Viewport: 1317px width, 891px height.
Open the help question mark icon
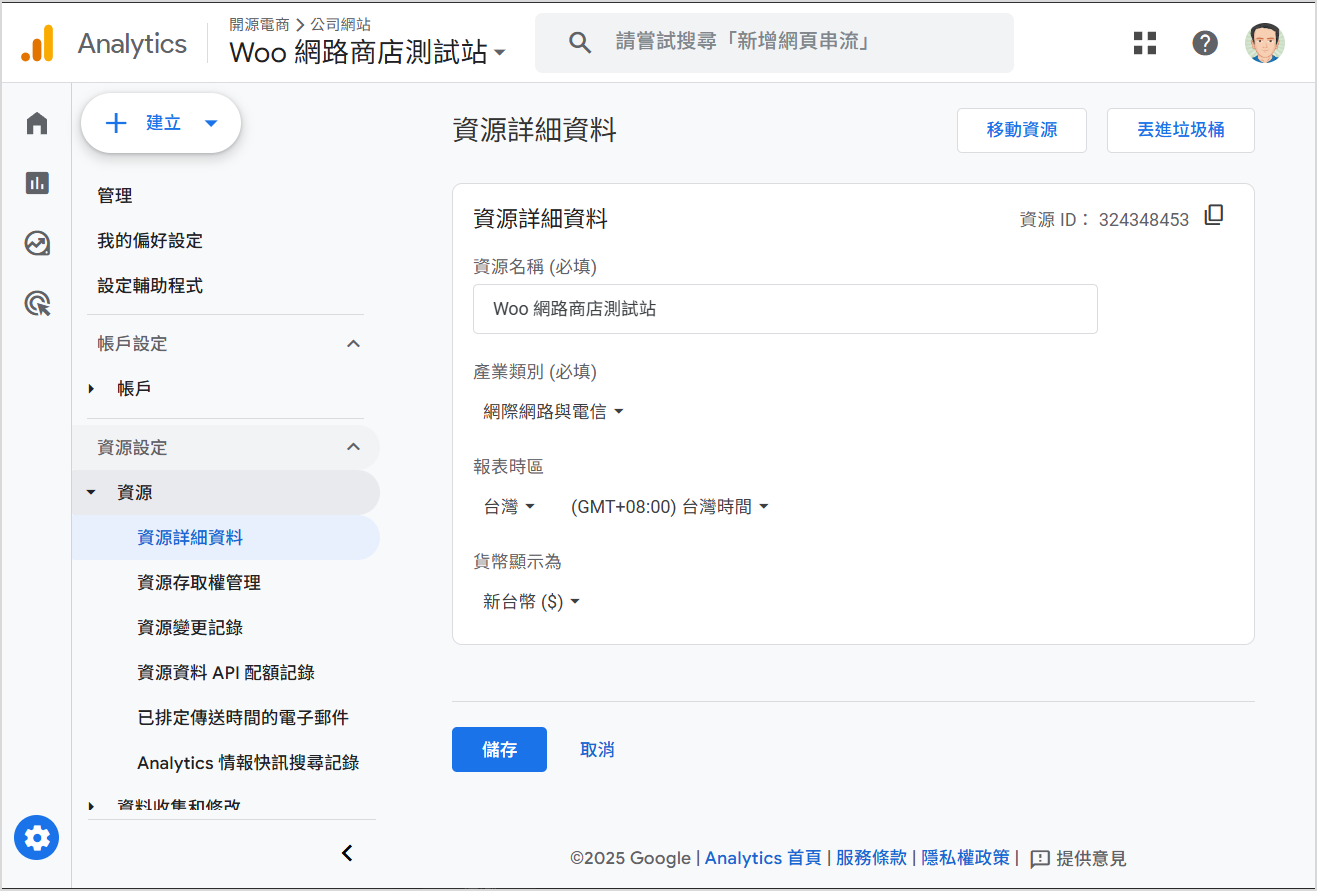coord(1205,43)
